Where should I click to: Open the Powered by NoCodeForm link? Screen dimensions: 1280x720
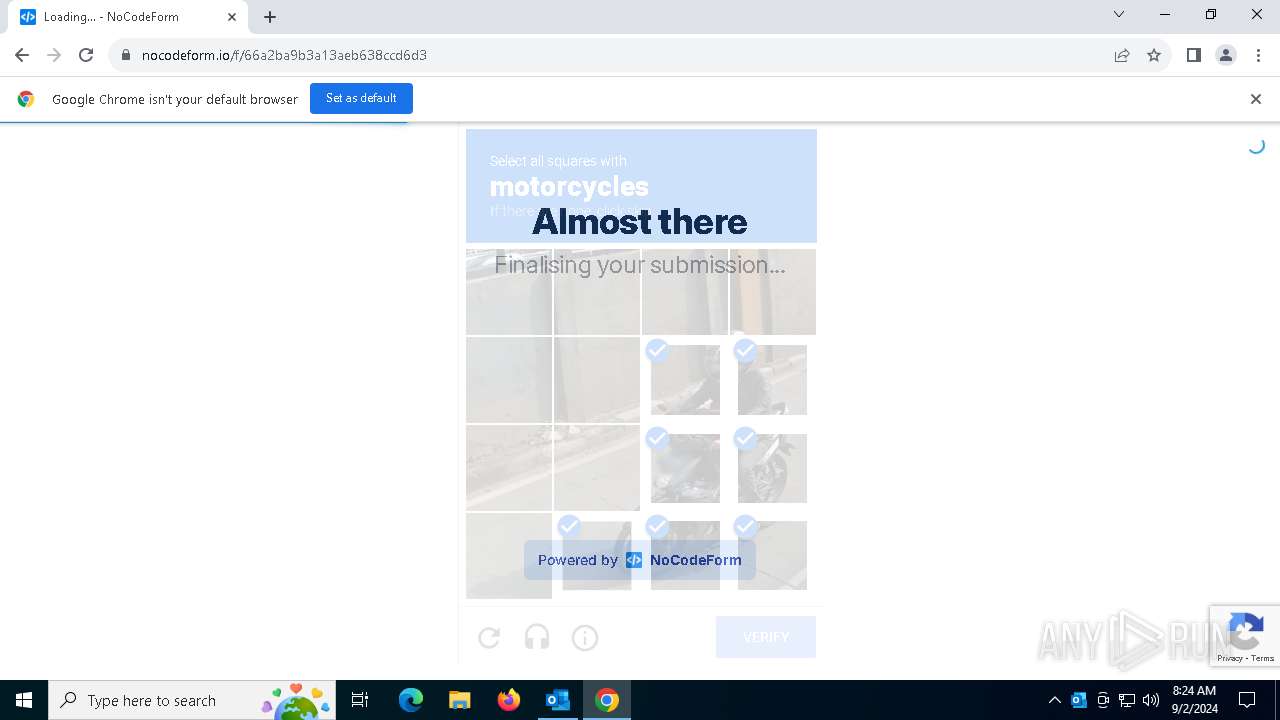coord(640,560)
